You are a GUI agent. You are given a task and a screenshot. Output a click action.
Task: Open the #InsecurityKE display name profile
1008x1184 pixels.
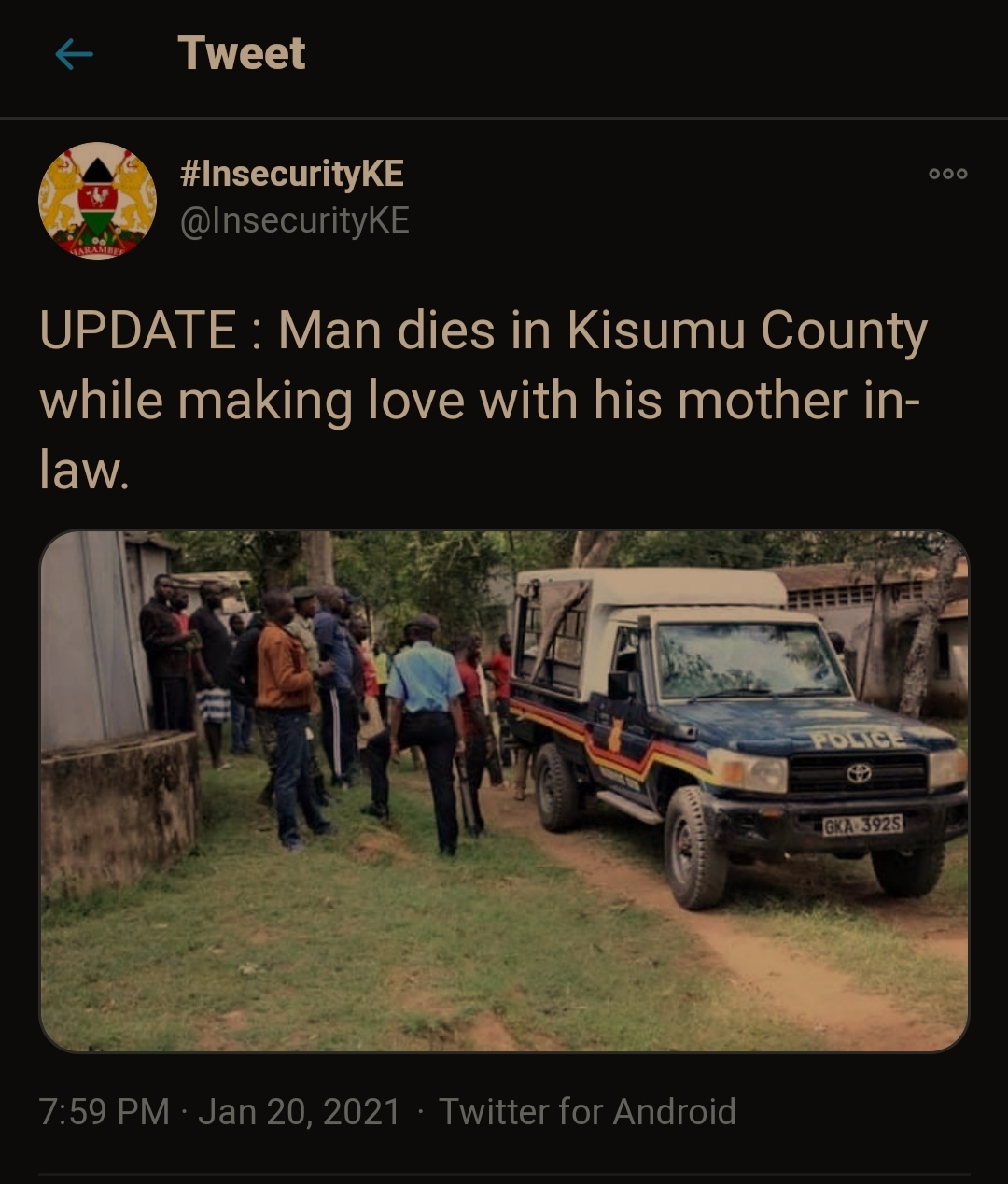click(291, 174)
